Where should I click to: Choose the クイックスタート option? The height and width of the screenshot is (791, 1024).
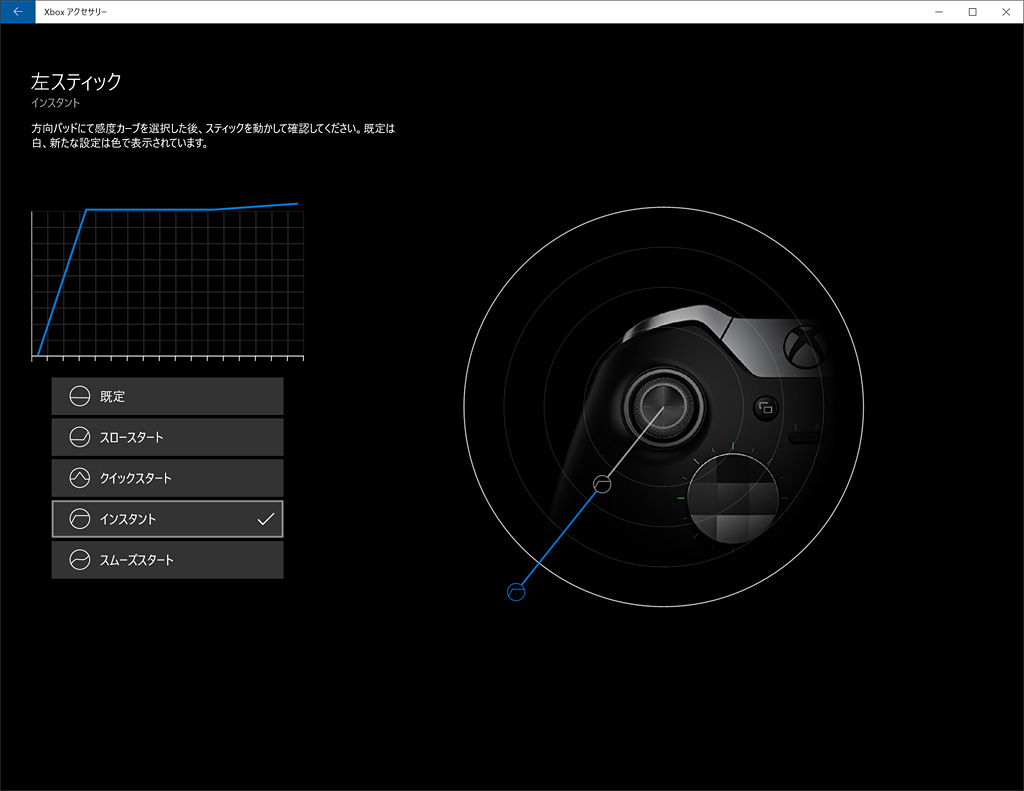pyautogui.click(x=167, y=478)
